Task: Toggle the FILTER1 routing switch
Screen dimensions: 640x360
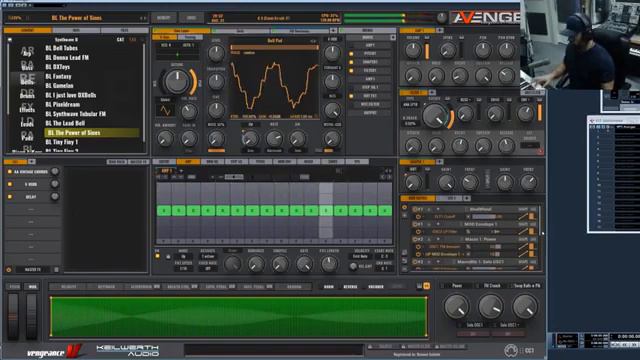Action: pos(351,71)
